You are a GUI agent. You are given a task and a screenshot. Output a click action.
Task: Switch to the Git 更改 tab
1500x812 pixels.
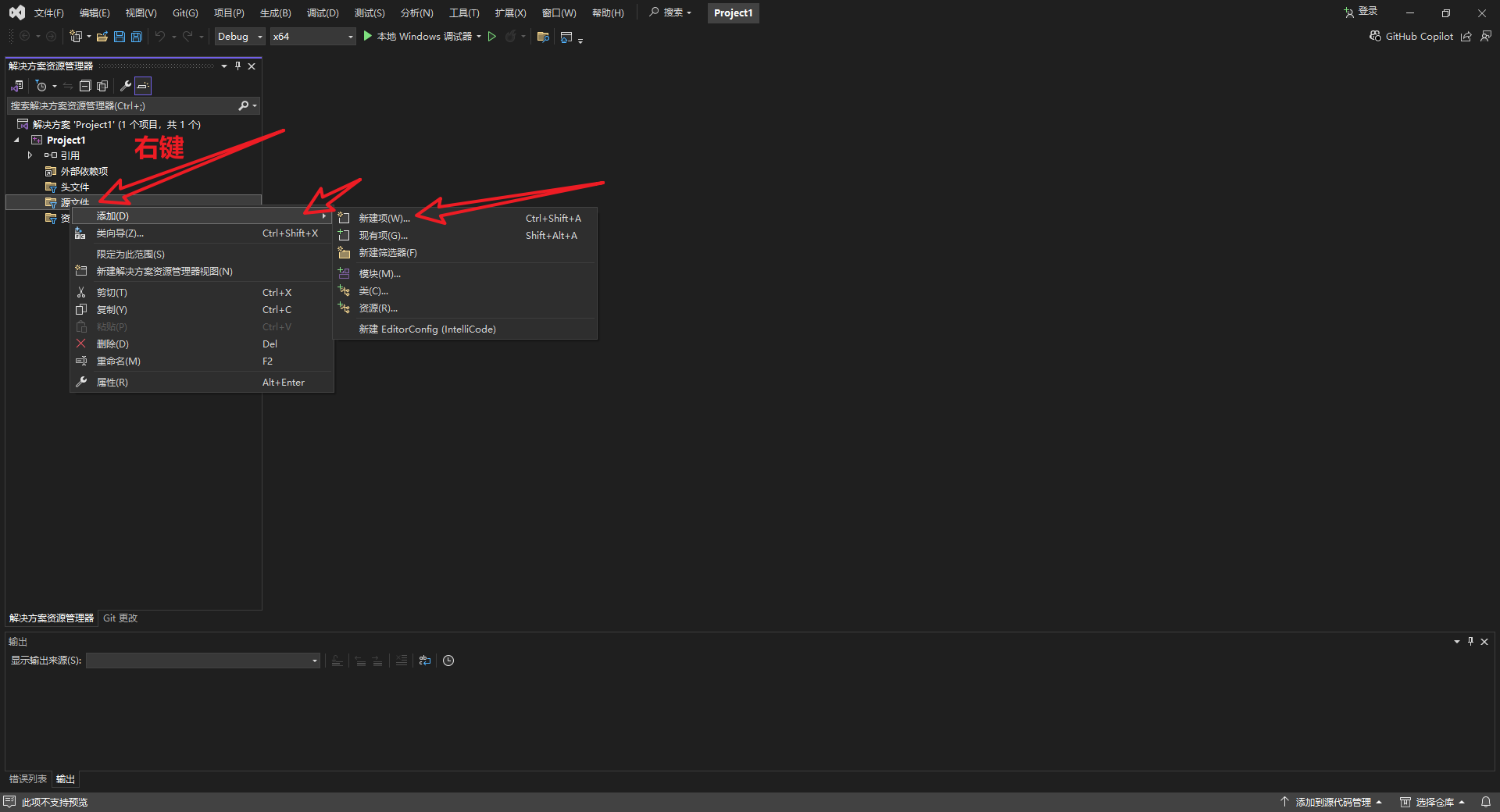[x=120, y=618]
